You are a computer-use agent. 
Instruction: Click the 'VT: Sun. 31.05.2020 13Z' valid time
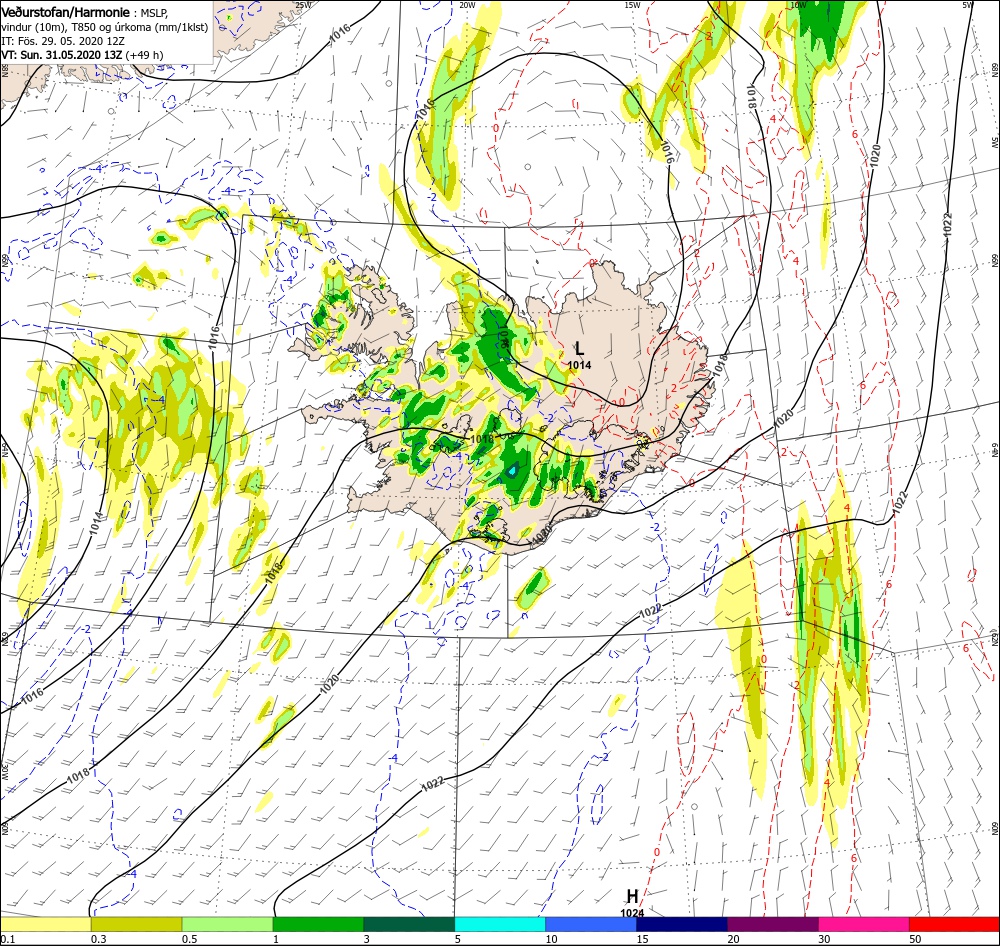click(x=61, y=55)
